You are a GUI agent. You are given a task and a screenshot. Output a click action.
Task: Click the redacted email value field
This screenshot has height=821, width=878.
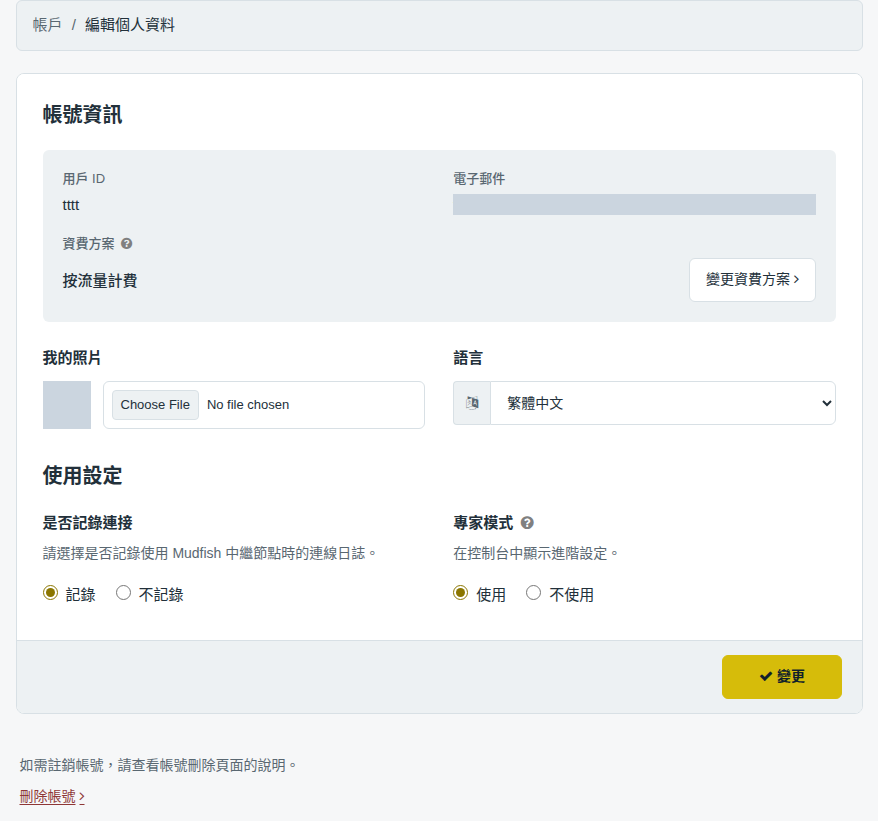point(634,204)
